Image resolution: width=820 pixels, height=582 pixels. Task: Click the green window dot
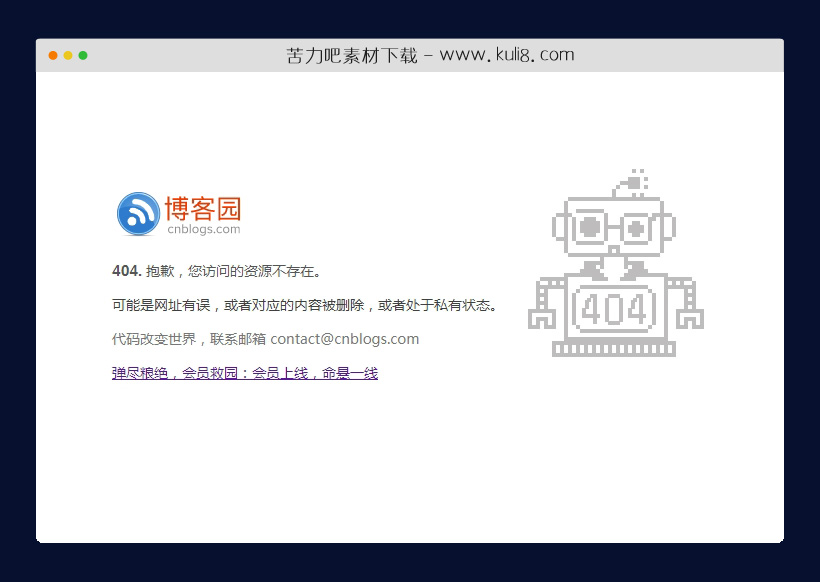[84, 56]
